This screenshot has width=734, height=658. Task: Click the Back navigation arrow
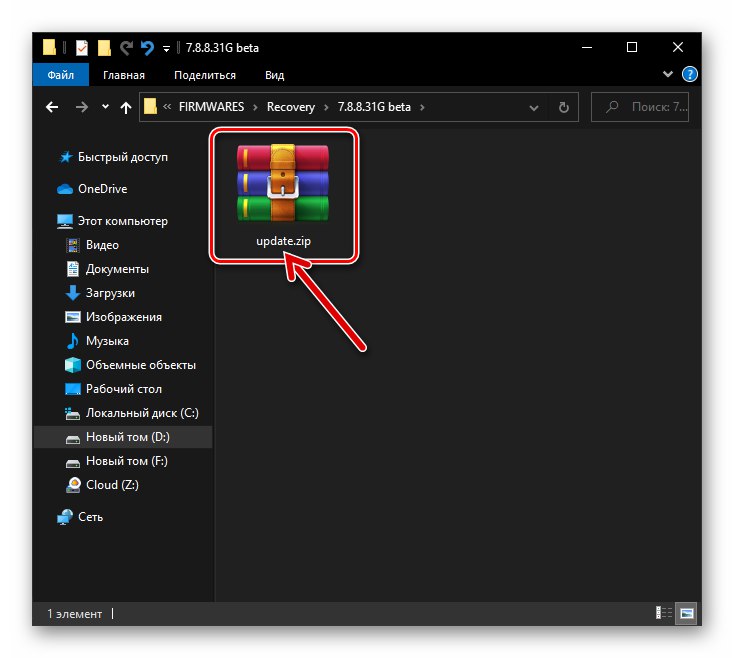click(52, 107)
